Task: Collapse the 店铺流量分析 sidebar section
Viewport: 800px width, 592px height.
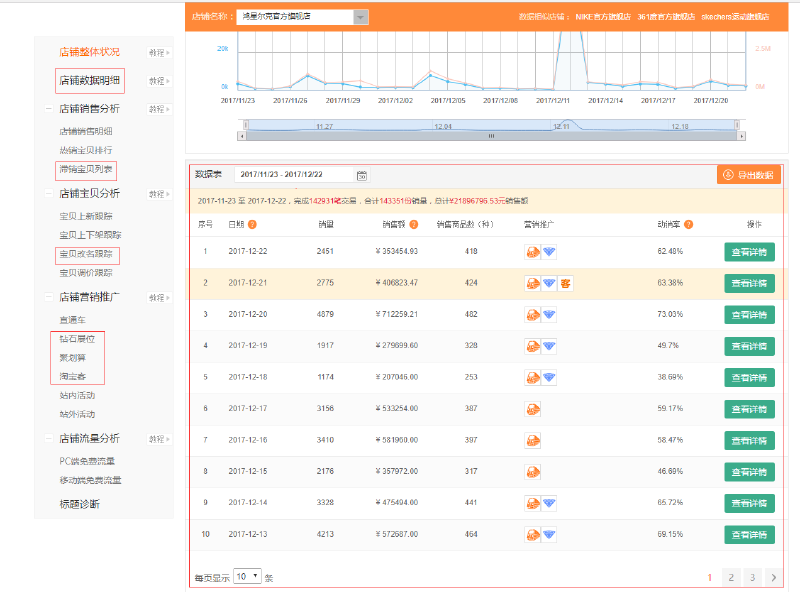Action: coord(48,438)
